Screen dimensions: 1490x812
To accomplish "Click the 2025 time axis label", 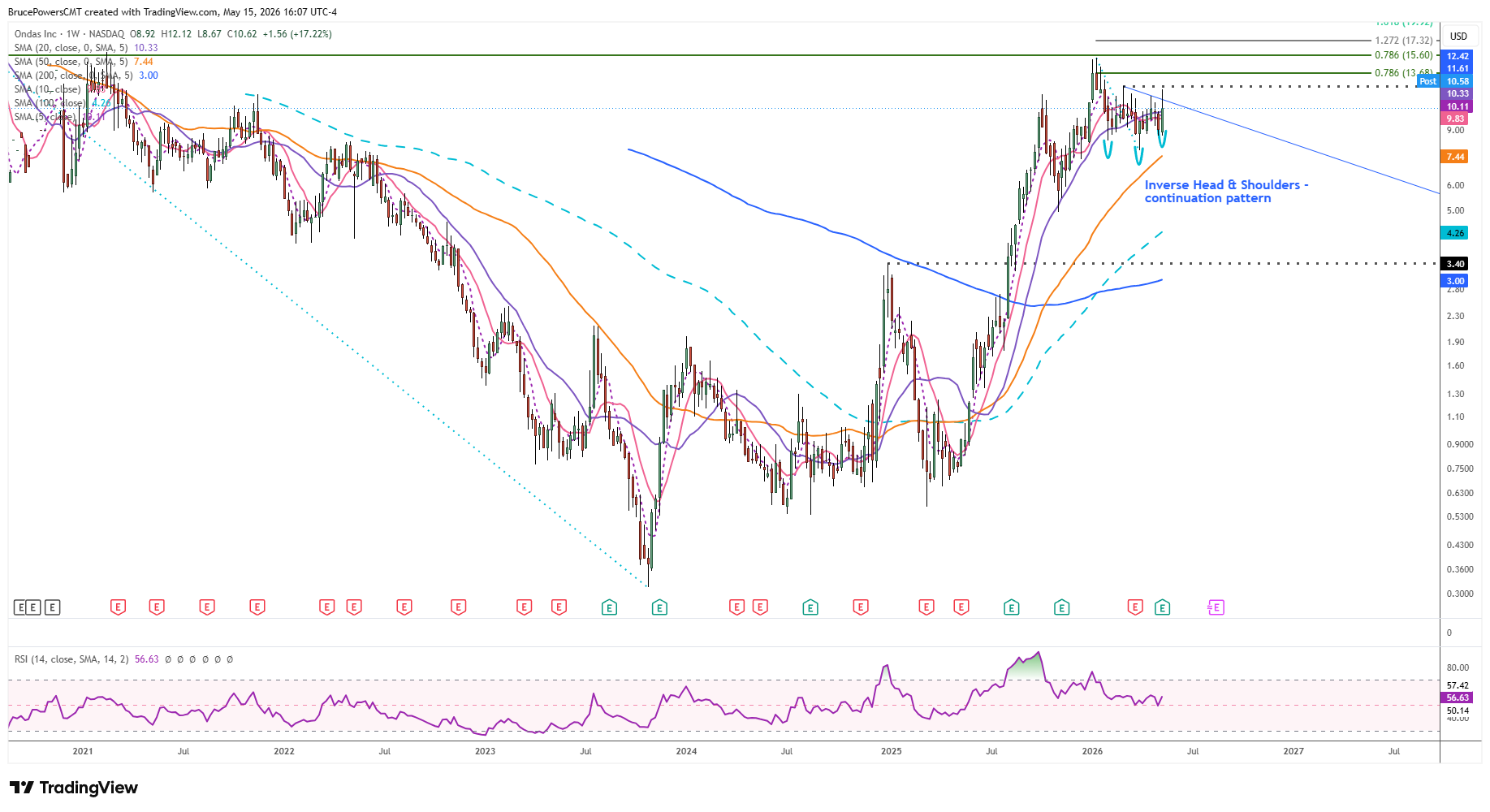I will click(x=892, y=751).
